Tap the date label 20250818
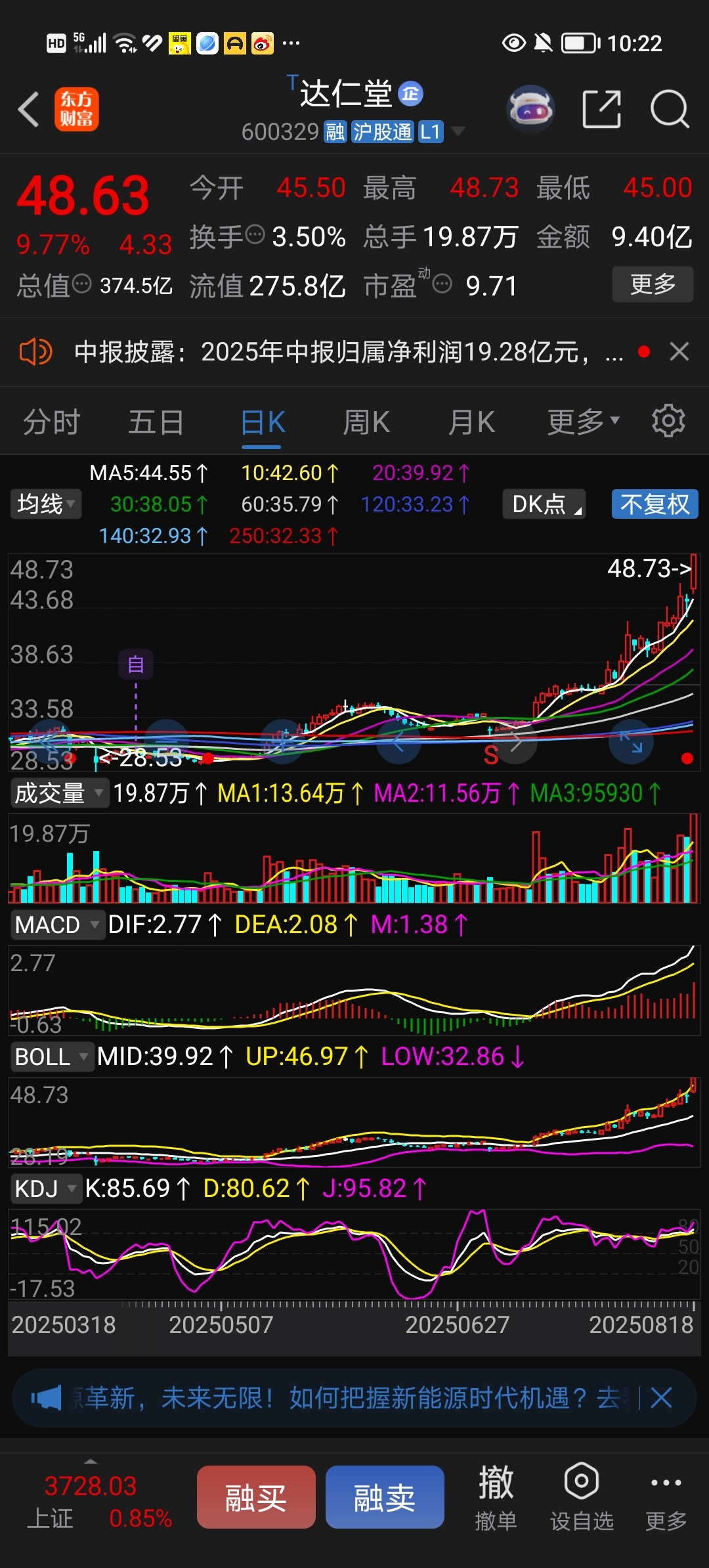Viewport: 709px width, 1568px height. click(641, 1324)
